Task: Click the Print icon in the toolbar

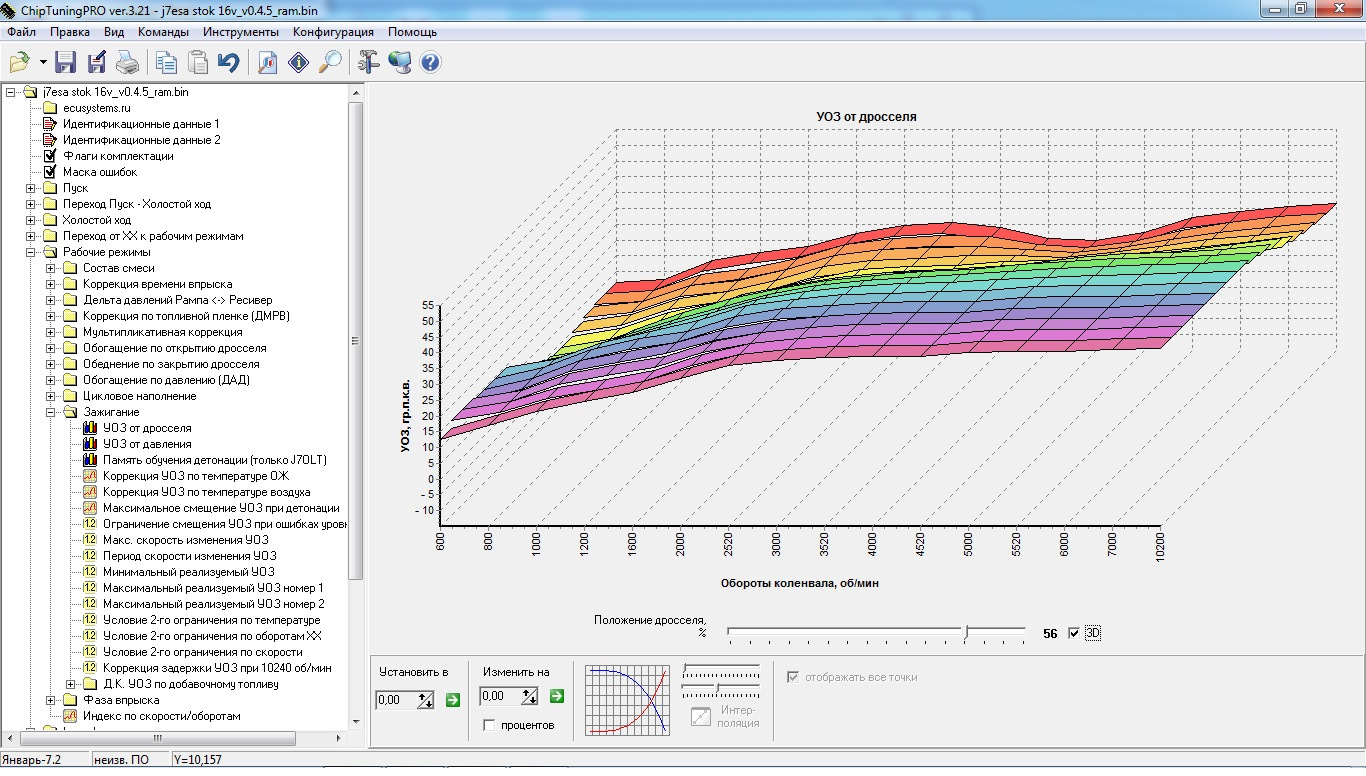Action: click(x=128, y=63)
